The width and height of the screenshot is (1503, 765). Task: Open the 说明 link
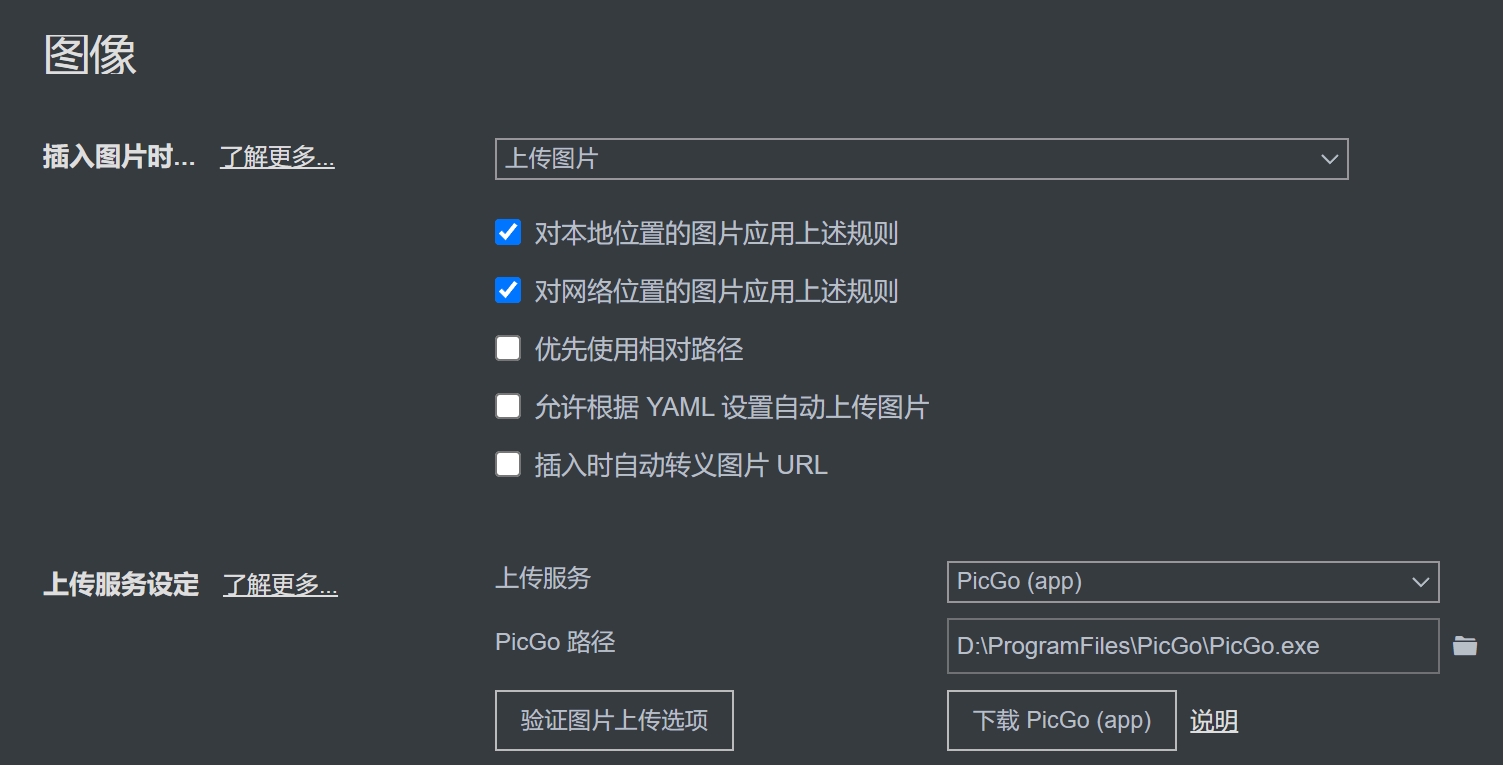click(1213, 720)
